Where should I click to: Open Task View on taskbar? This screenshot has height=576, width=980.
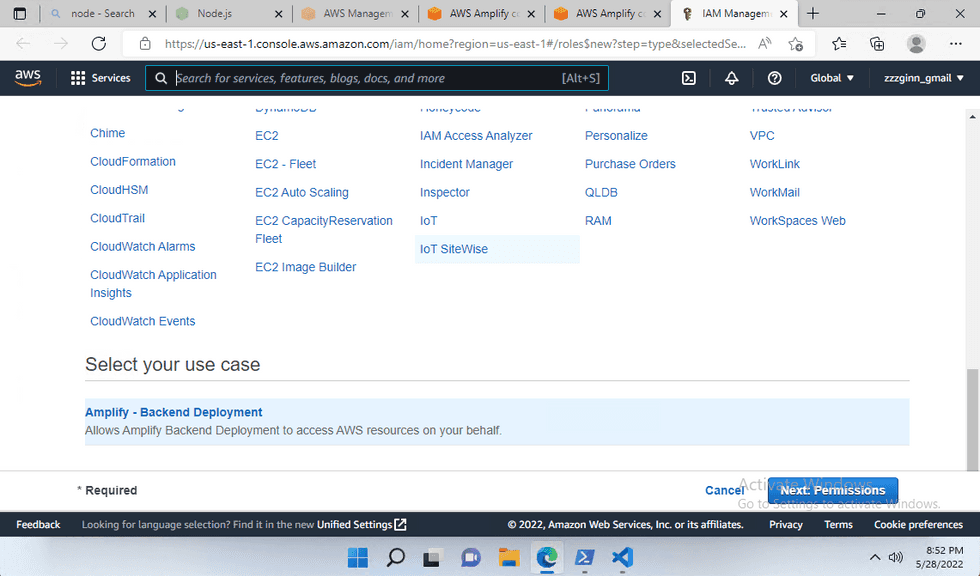tap(432, 557)
